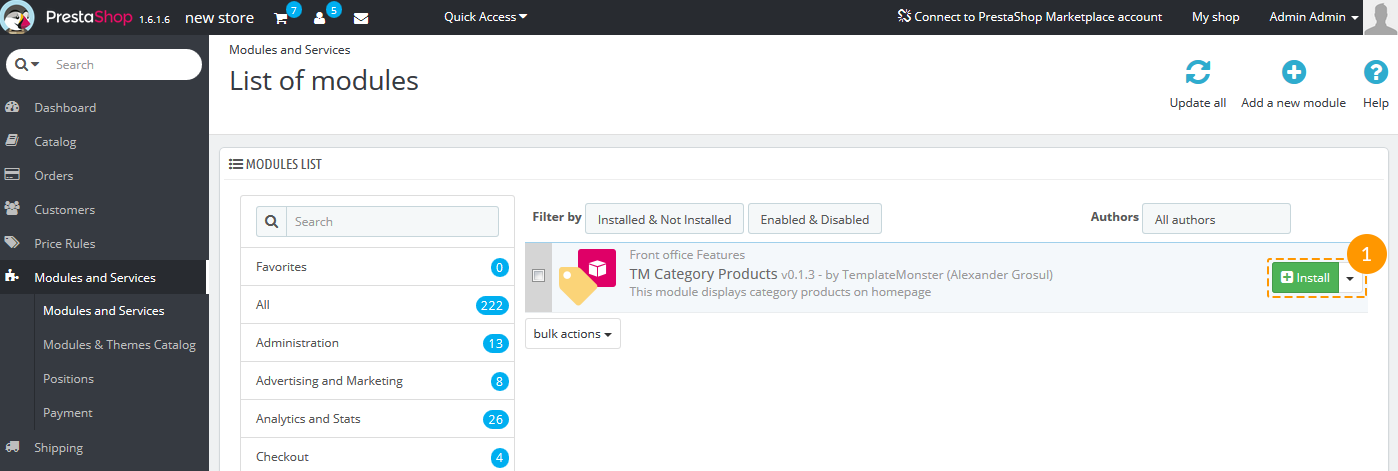Open the Orders menu
Image resolution: width=1398 pixels, height=471 pixels.
pos(54,175)
